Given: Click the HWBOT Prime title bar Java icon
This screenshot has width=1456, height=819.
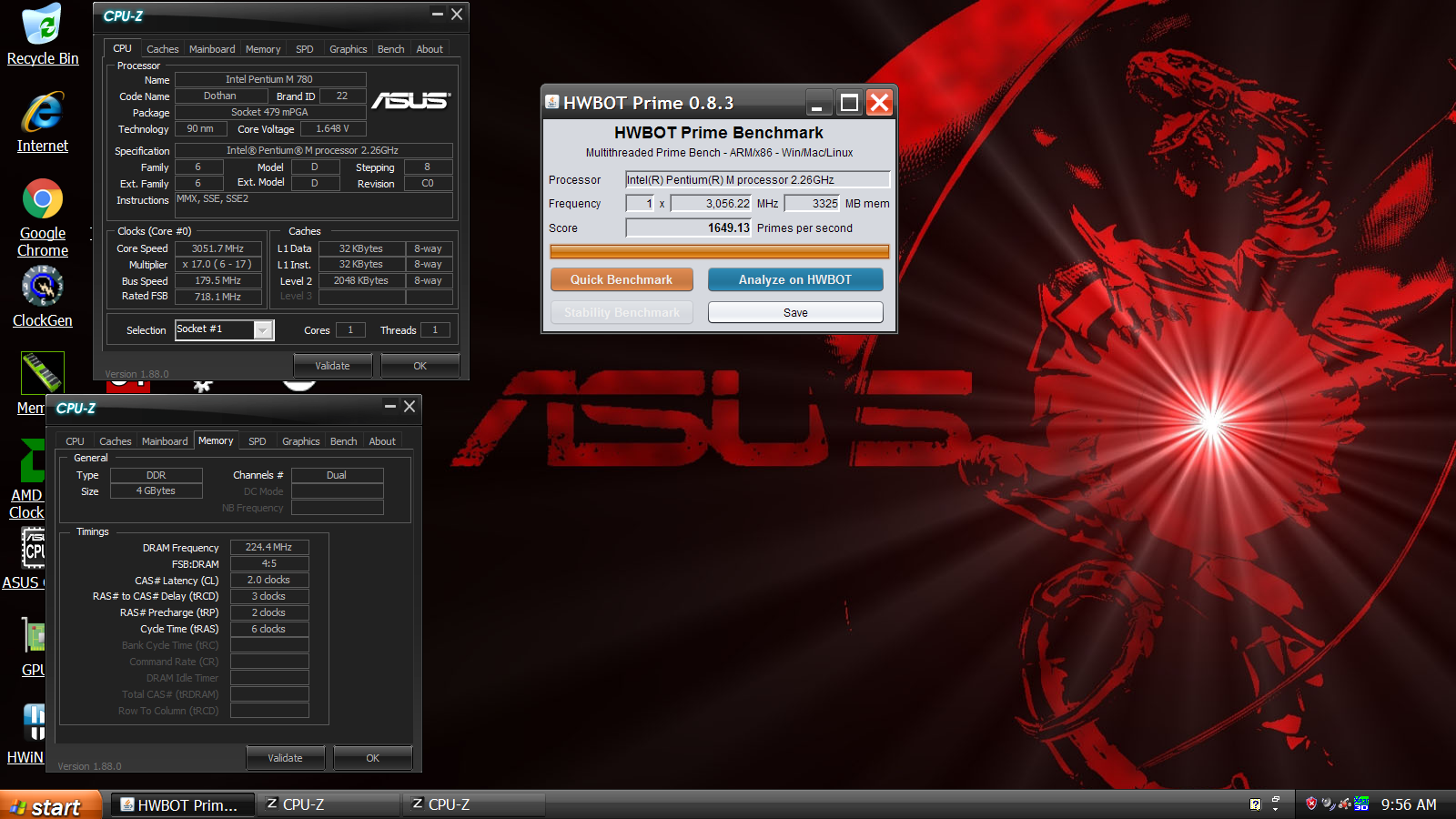Looking at the screenshot, I should point(551,102).
